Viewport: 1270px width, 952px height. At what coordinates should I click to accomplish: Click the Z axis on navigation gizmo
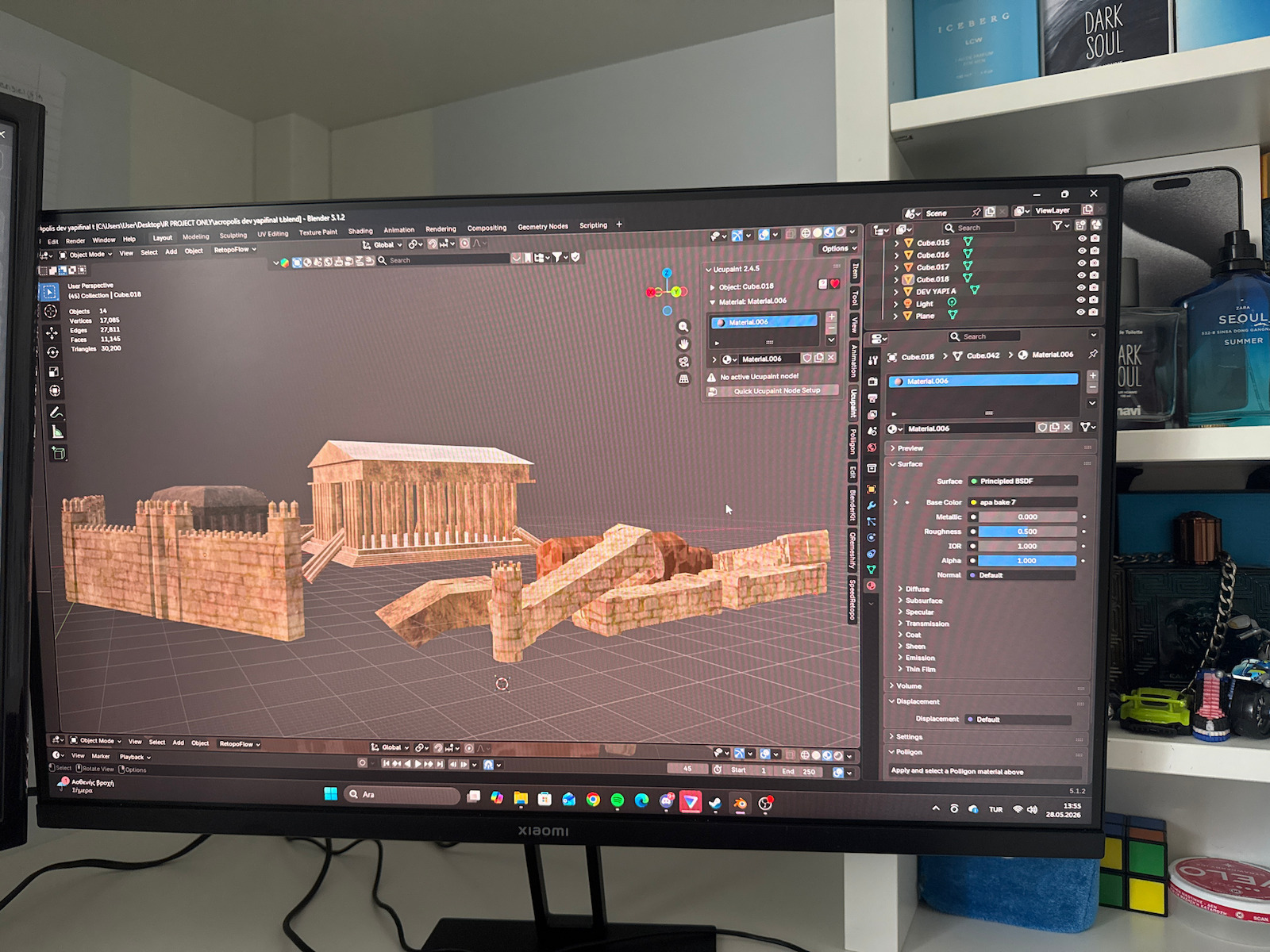coord(667,273)
